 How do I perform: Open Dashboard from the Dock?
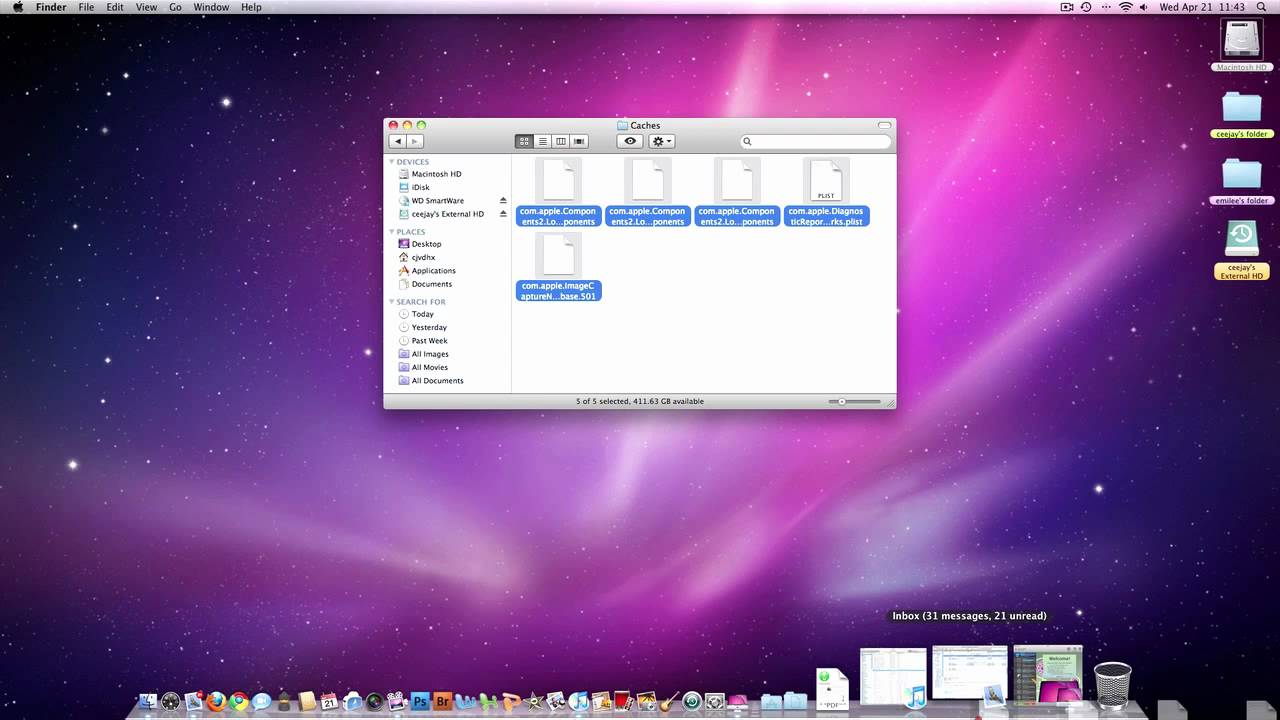tap(171, 701)
